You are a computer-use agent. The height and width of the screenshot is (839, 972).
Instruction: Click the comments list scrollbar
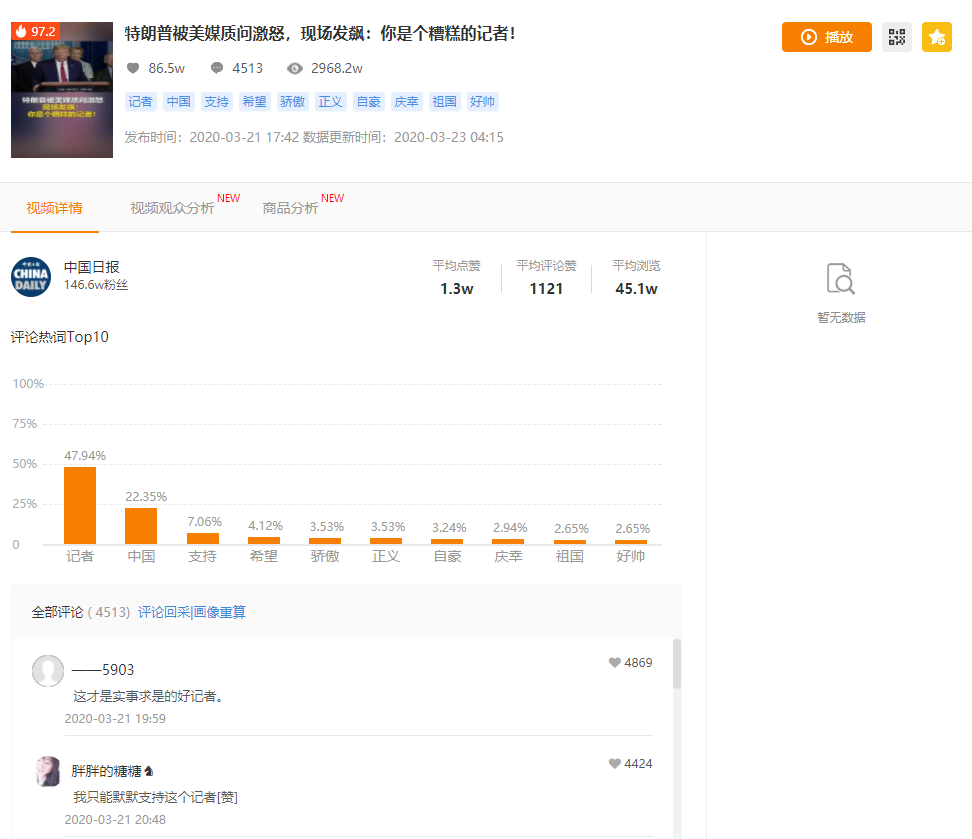coord(677,664)
